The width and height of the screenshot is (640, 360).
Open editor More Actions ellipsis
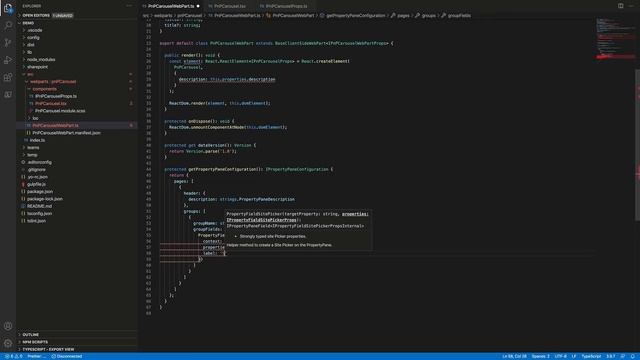(x=631, y=6)
